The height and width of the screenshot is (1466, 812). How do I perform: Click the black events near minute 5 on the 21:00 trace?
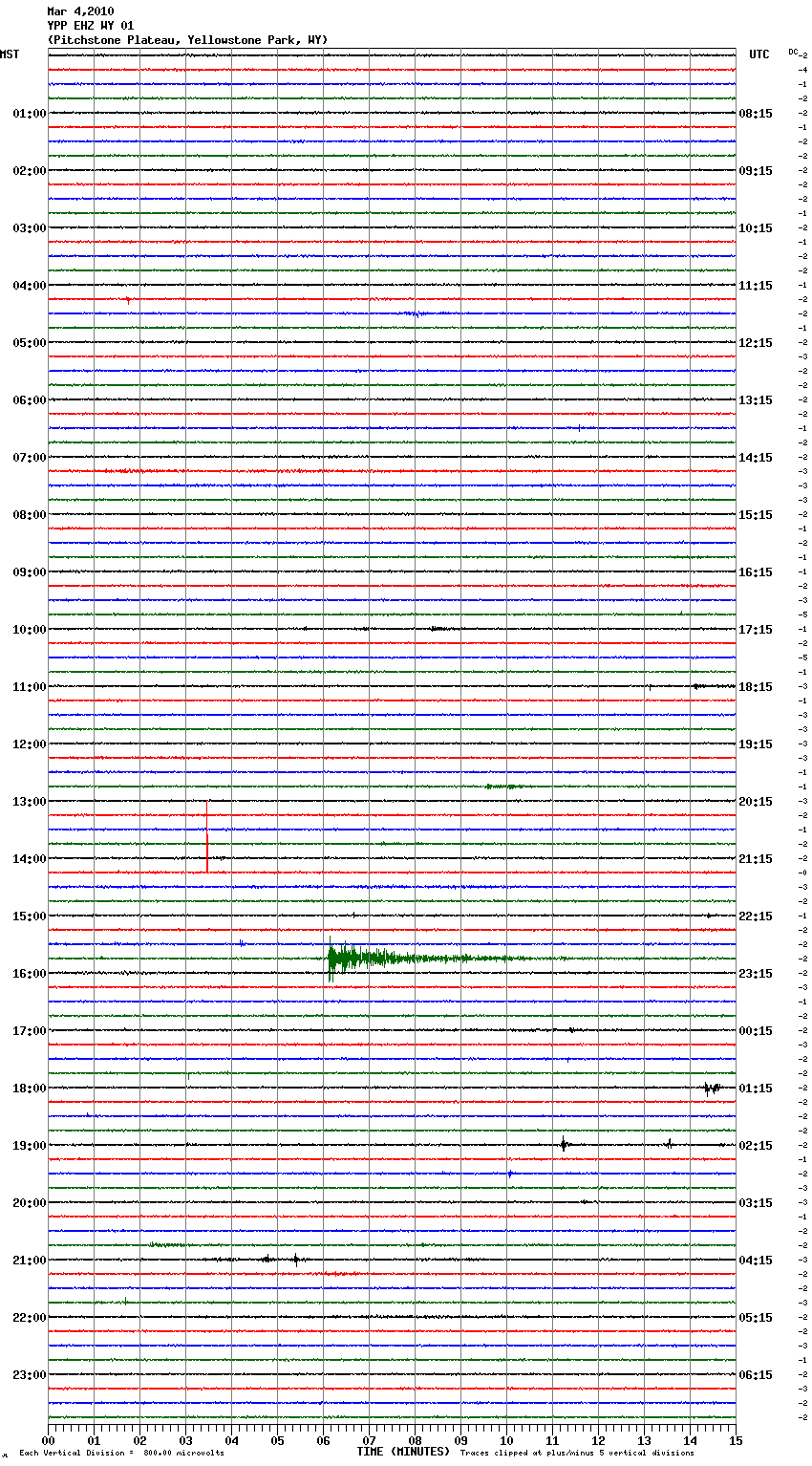coord(281,1260)
